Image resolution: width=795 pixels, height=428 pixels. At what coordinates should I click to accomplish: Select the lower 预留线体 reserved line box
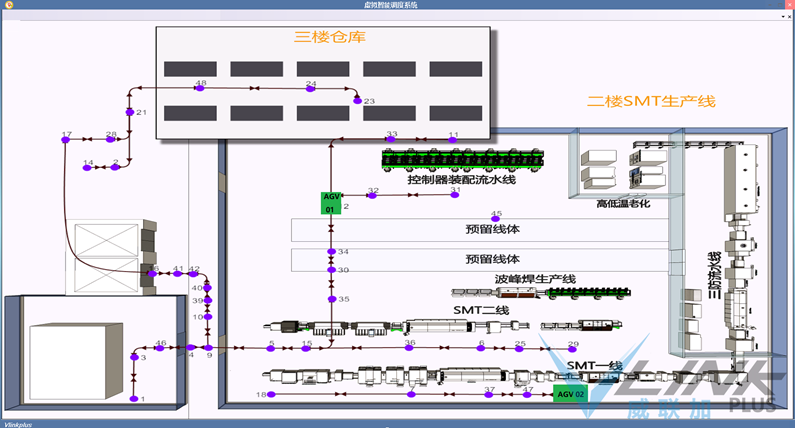[480, 260]
